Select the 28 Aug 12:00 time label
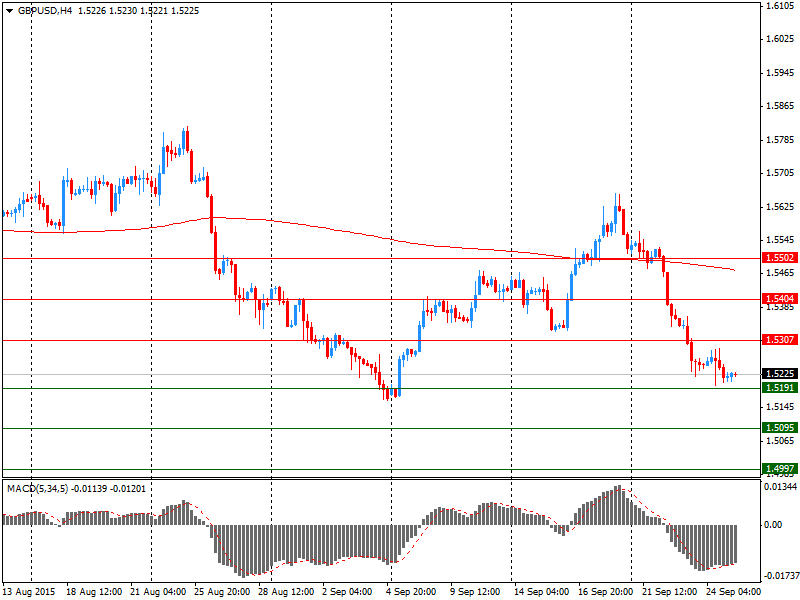The width and height of the screenshot is (800, 600). point(286,592)
